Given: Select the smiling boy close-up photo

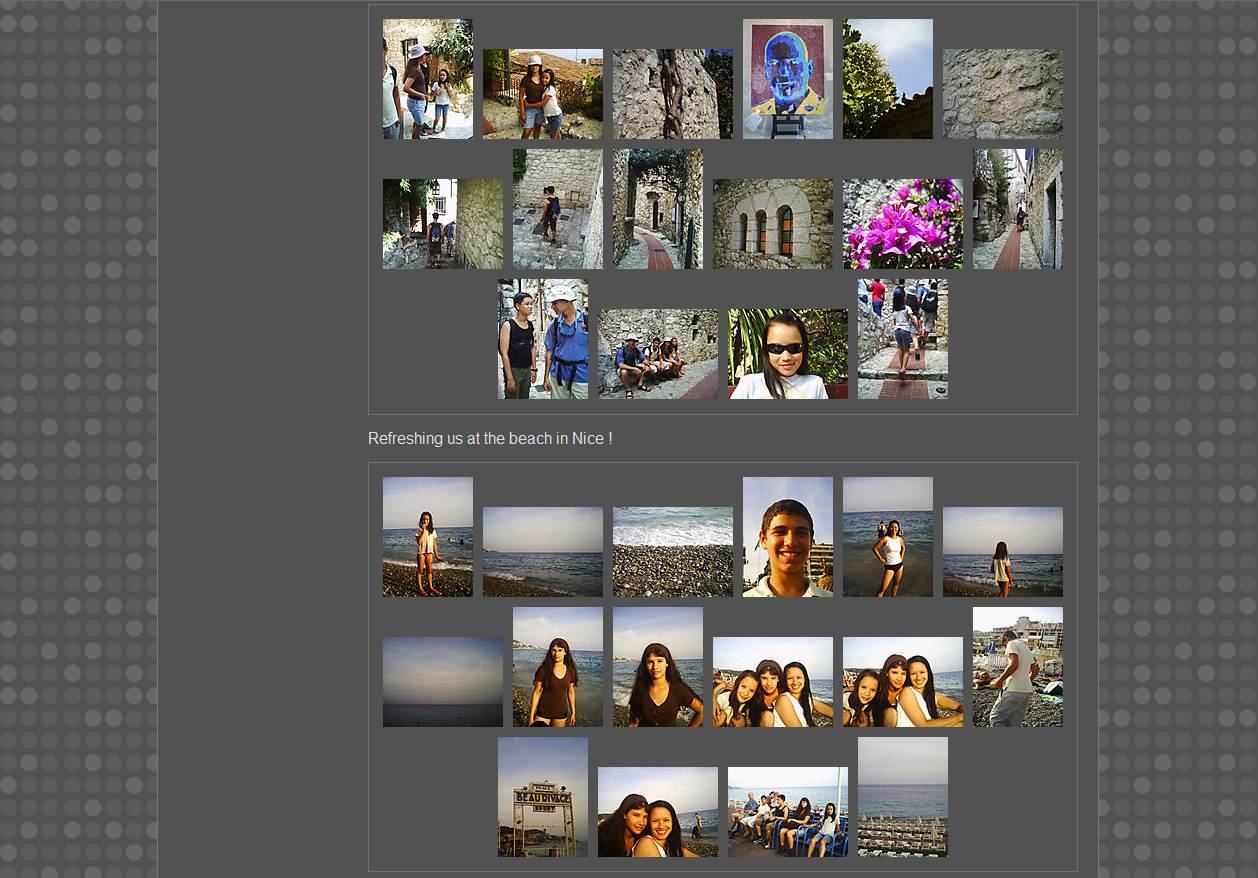Looking at the screenshot, I should [x=787, y=537].
